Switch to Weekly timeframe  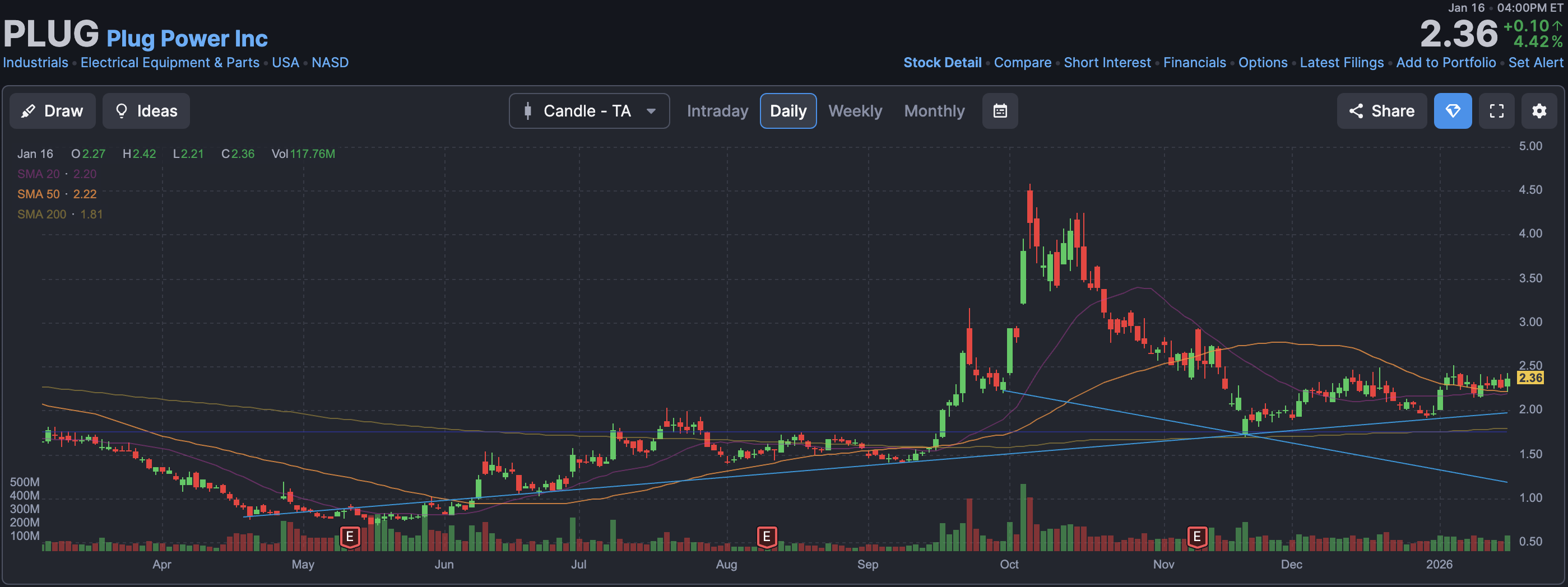pos(855,111)
